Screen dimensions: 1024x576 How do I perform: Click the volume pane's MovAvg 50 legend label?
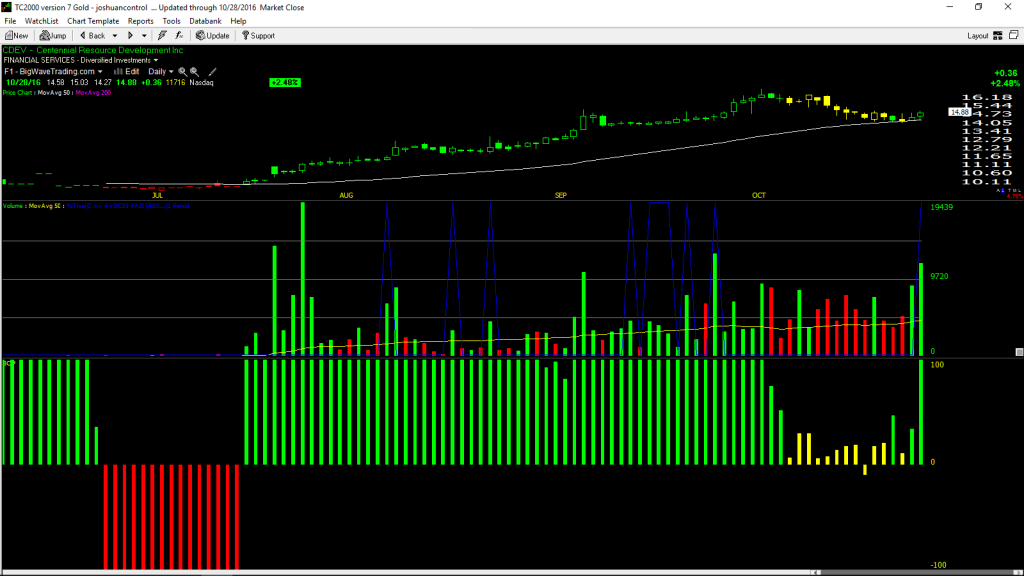45,206
